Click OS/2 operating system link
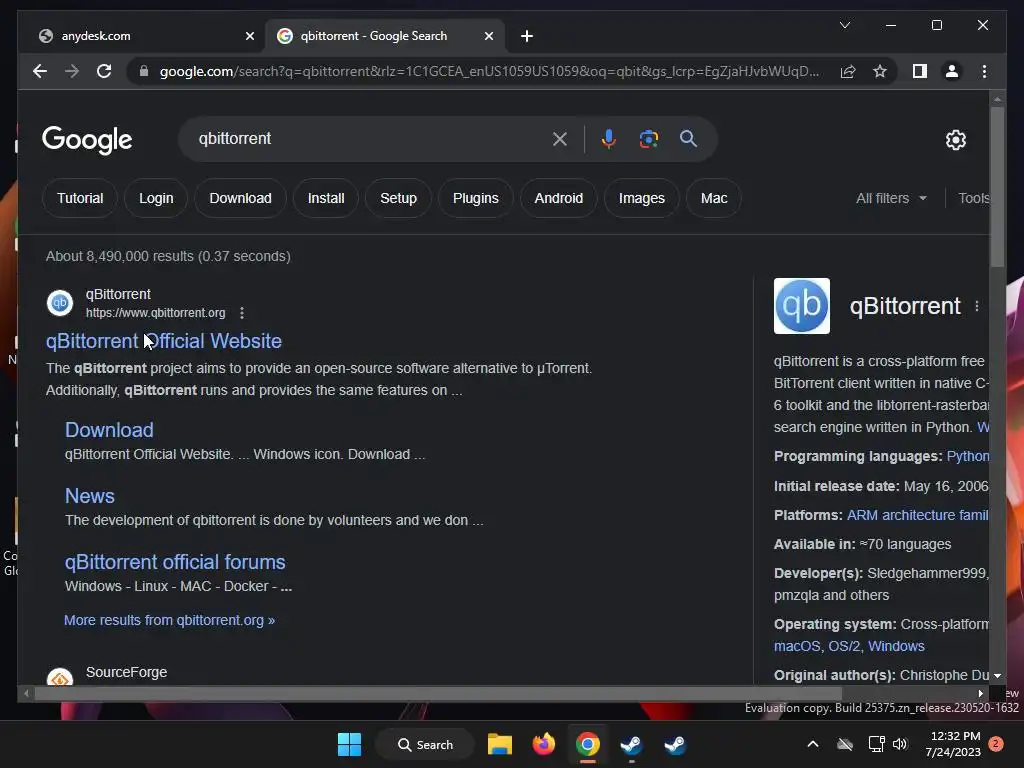 point(844,646)
